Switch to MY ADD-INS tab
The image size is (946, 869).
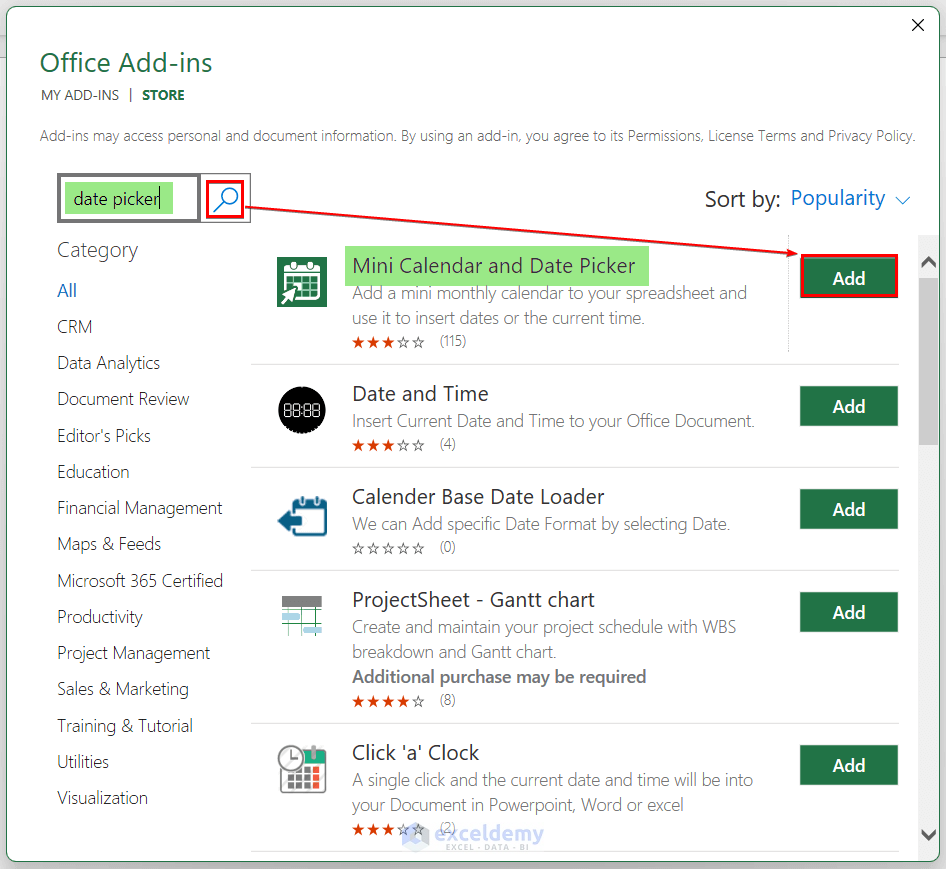[x=80, y=95]
